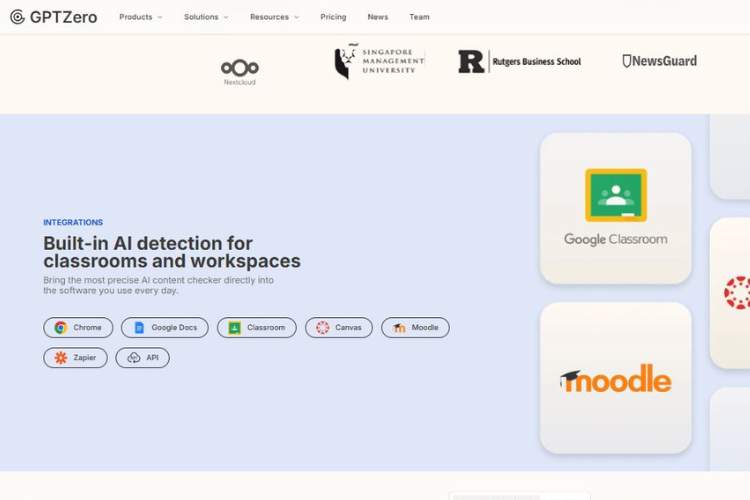Expand the Solutions dropdown menu
This screenshot has height=500, width=750.
tap(206, 17)
